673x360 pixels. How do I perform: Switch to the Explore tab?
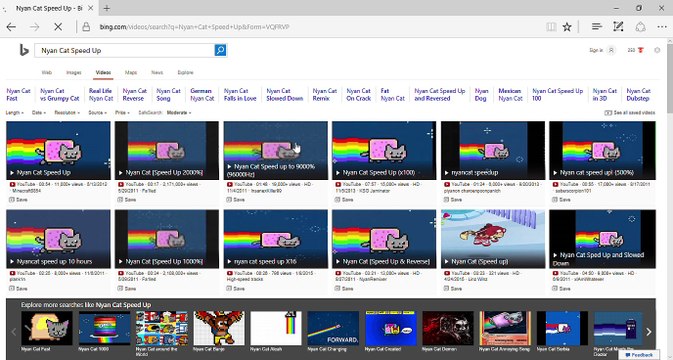pyautogui.click(x=185, y=73)
